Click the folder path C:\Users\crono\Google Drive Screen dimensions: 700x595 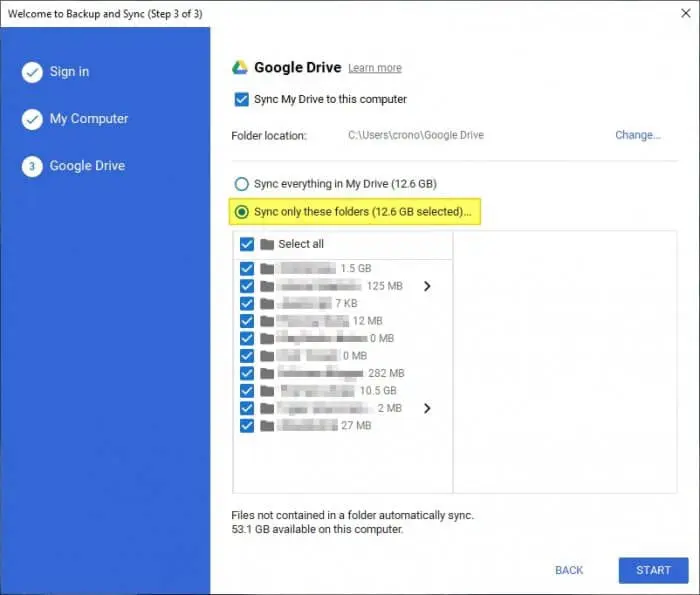[416, 135]
